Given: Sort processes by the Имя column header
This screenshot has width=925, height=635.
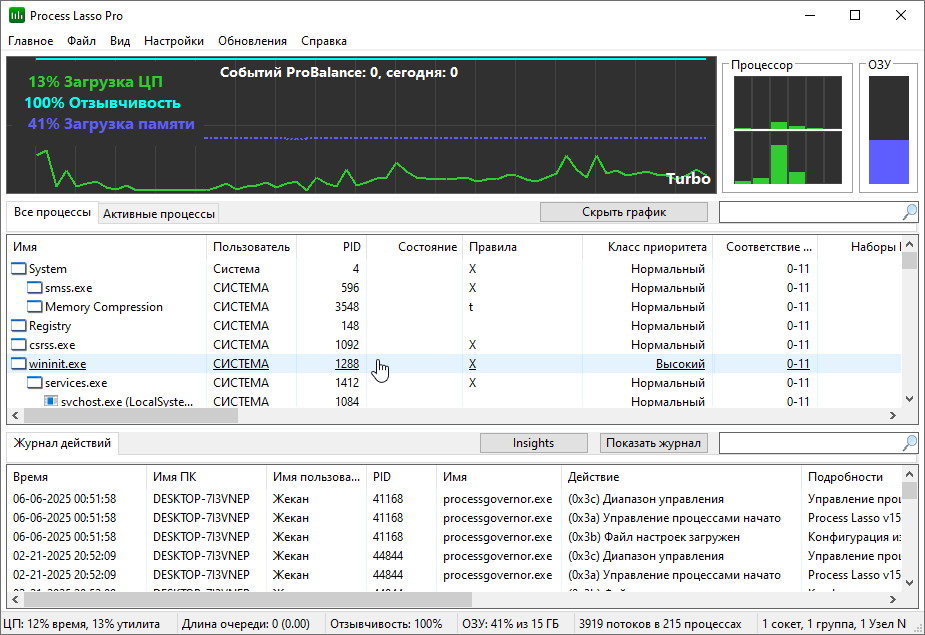Looking at the screenshot, I should point(107,247).
